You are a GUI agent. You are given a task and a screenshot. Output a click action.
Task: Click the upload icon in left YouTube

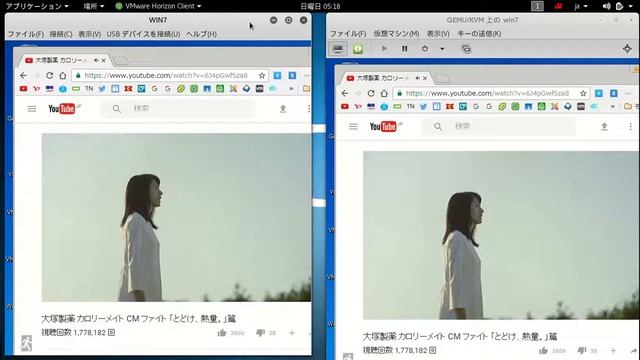[x=283, y=109]
